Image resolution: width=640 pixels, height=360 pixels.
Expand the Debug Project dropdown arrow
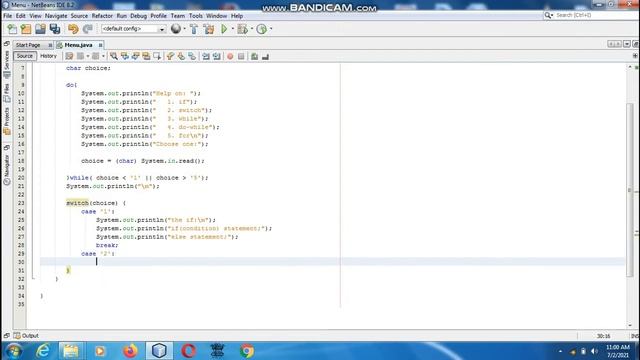click(x=252, y=29)
